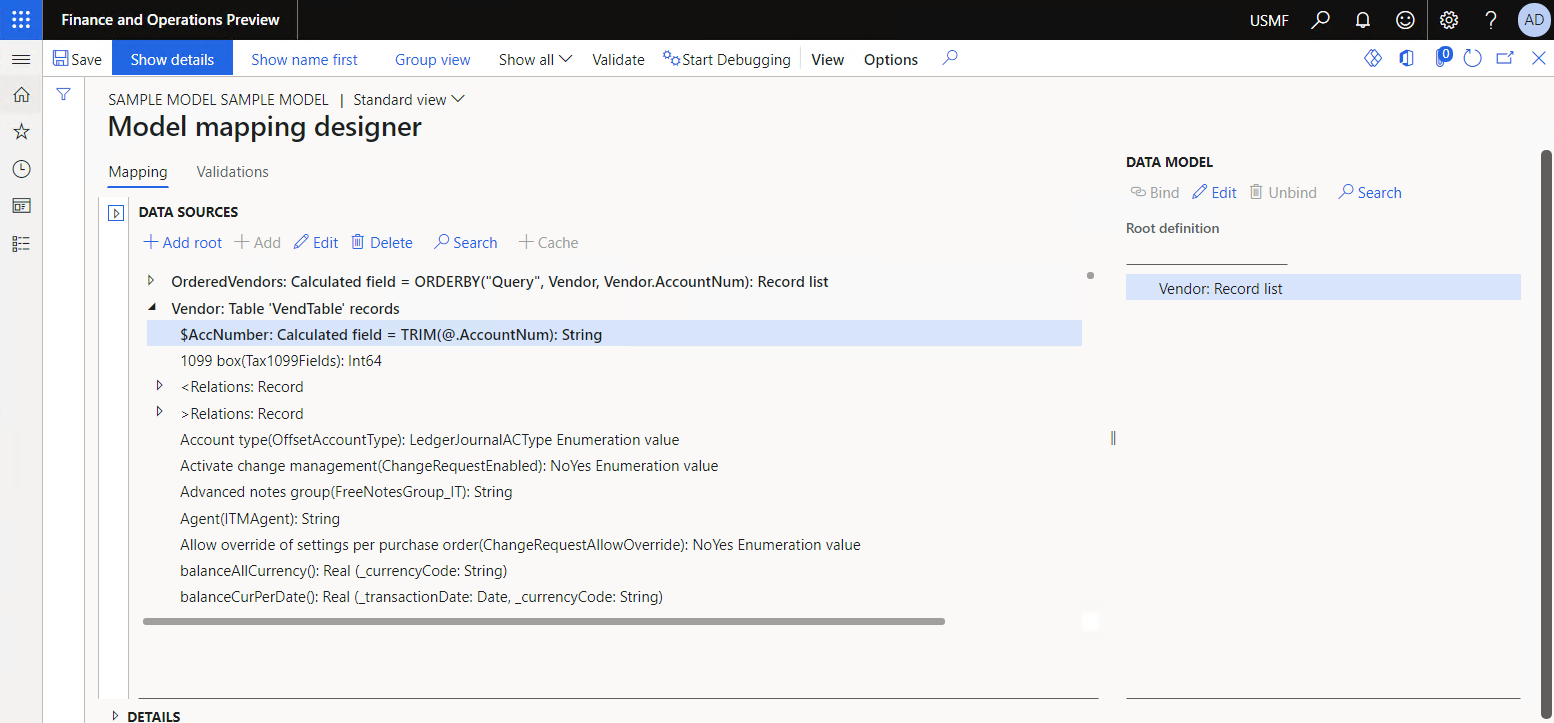Image resolution: width=1554 pixels, height=723 pixels.
Task: Toggle the Show details button
Action: pyautogui.click(x=172, y=58)
